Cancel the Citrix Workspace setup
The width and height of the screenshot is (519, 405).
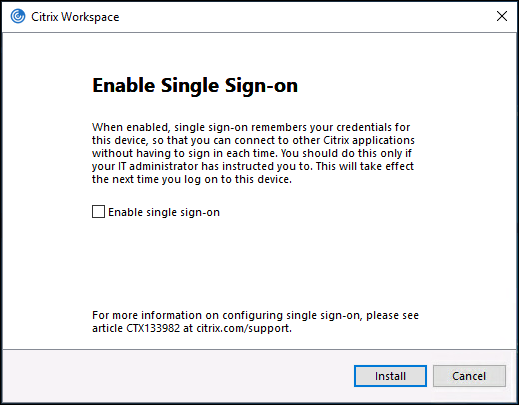click(x=469, y=376)
